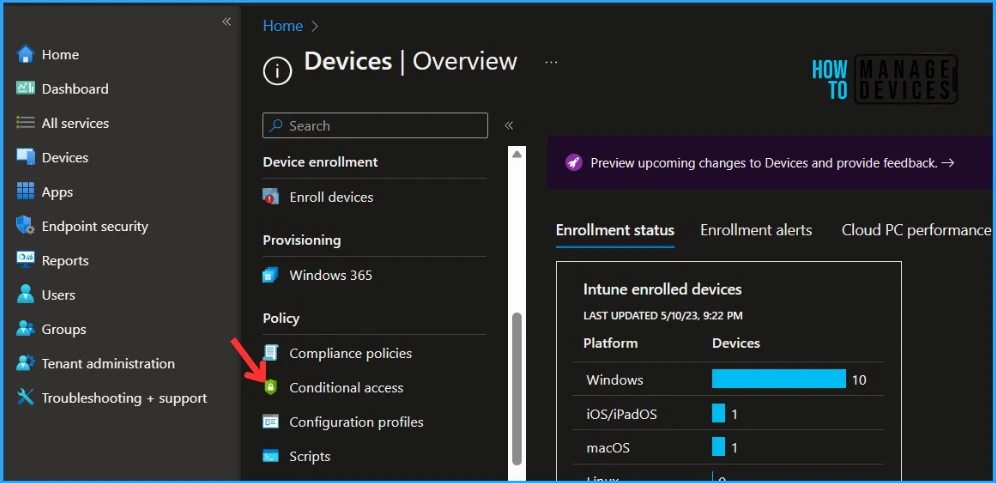Go to Home breadcrumb link

click(283, 26)
